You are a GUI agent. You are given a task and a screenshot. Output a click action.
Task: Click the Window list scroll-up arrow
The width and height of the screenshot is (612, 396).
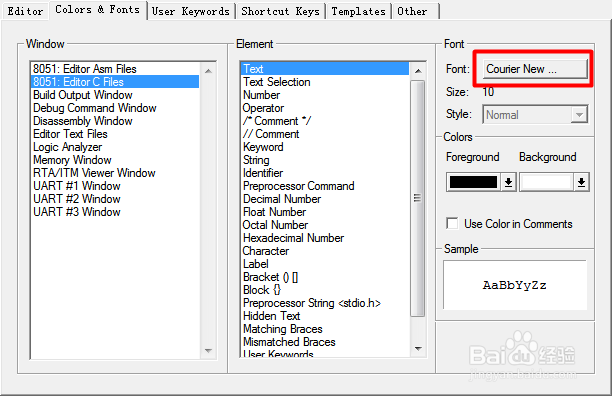(x=208, y=71)
